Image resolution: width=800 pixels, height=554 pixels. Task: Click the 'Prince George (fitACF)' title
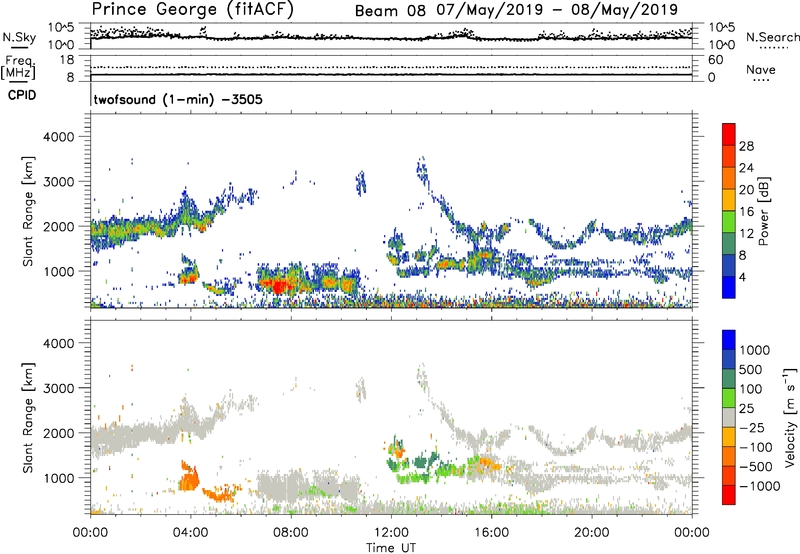192,10
